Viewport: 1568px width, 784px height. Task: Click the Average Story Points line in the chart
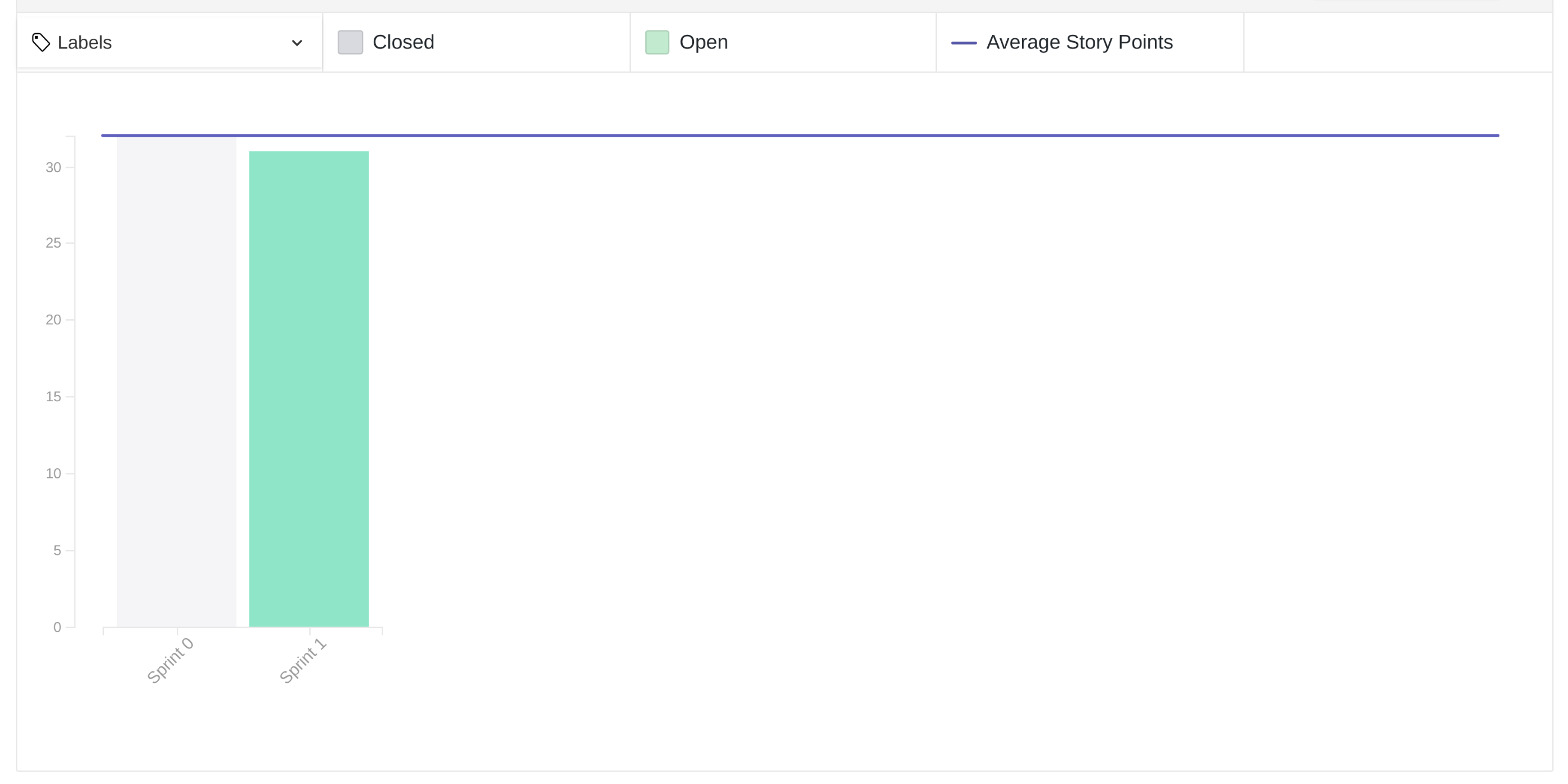click(800, 135)
